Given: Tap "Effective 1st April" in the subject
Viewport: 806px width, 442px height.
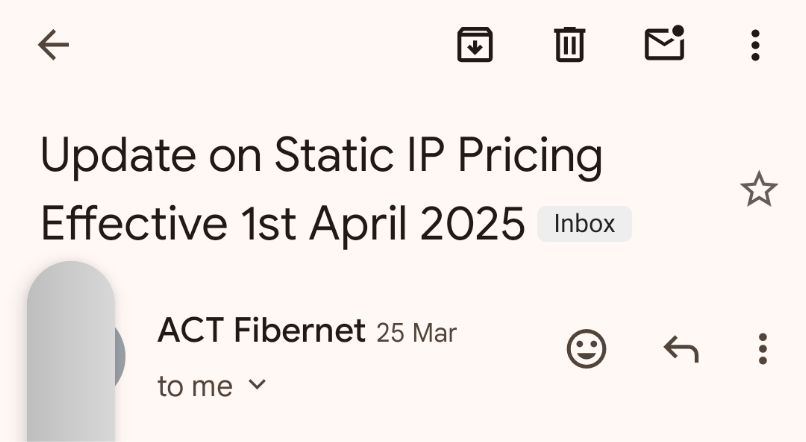Looking at the screenshot, I should tap(226, 224).
